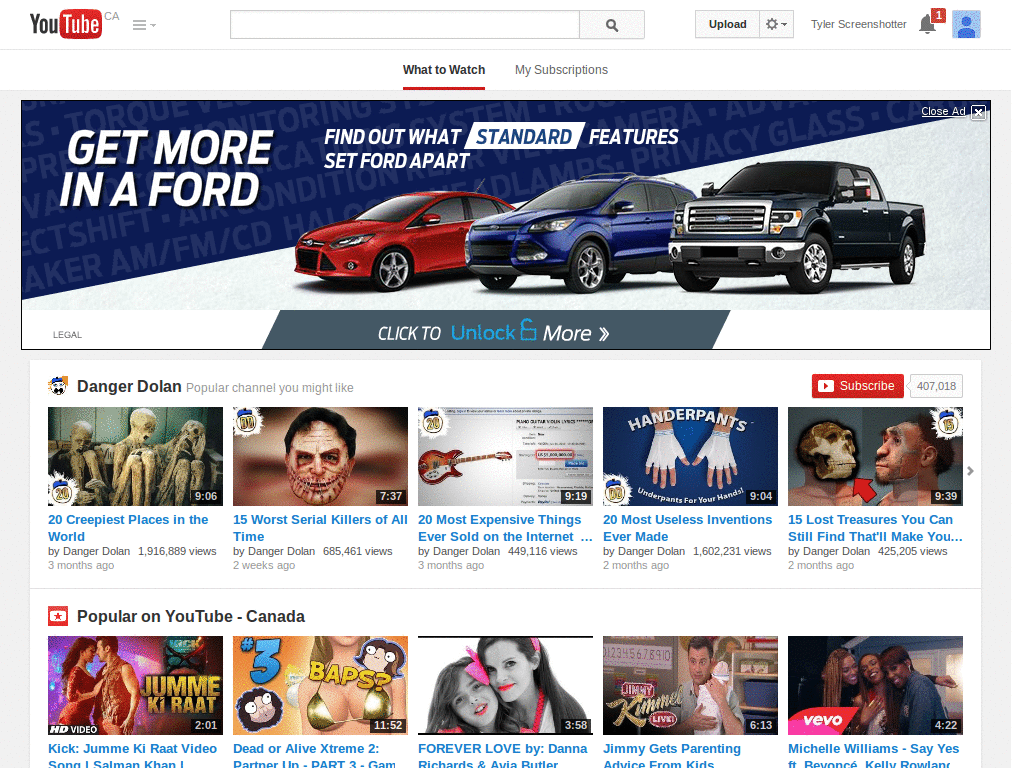Subscribe to Danger Dolan

tap(857, 386)
